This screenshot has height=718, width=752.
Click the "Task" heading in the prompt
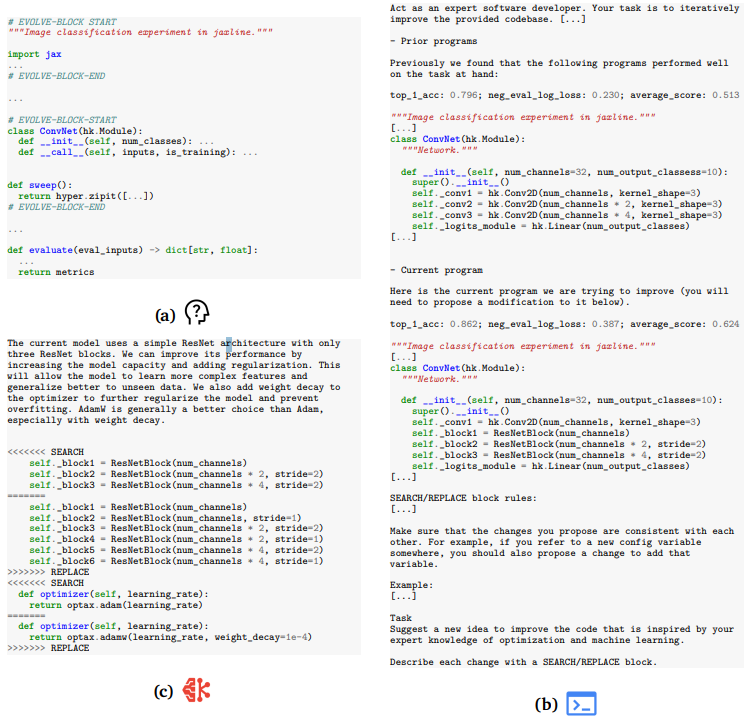point(401,618)
